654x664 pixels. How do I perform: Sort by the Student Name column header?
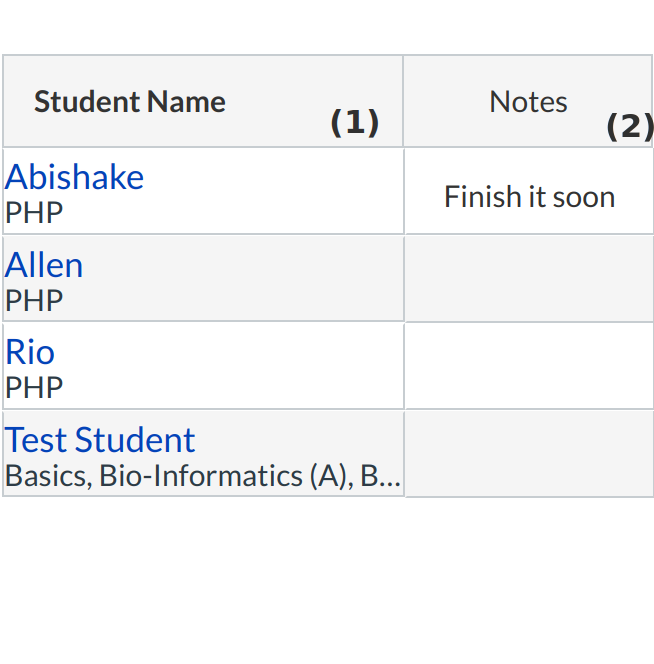tap(130, 102)
